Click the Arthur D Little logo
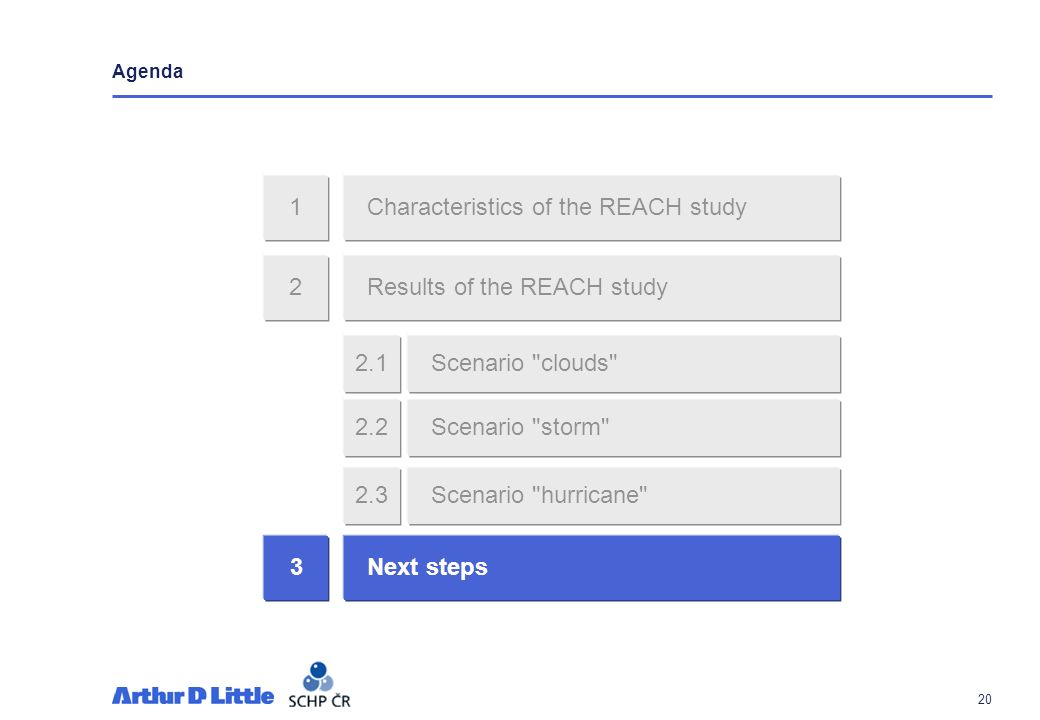The height and width of the screenshot is (720, 1040). 192,695
